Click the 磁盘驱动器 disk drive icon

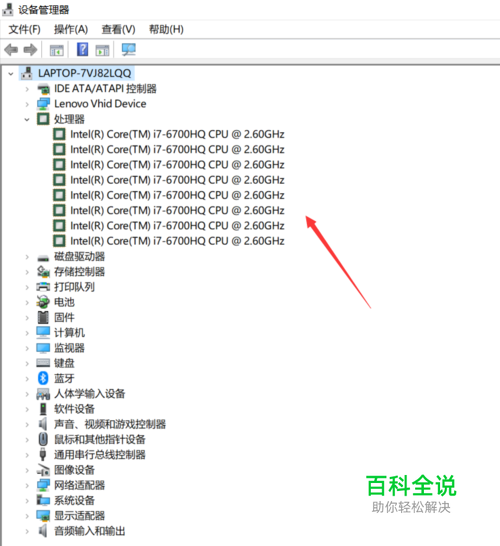point(43,258)
